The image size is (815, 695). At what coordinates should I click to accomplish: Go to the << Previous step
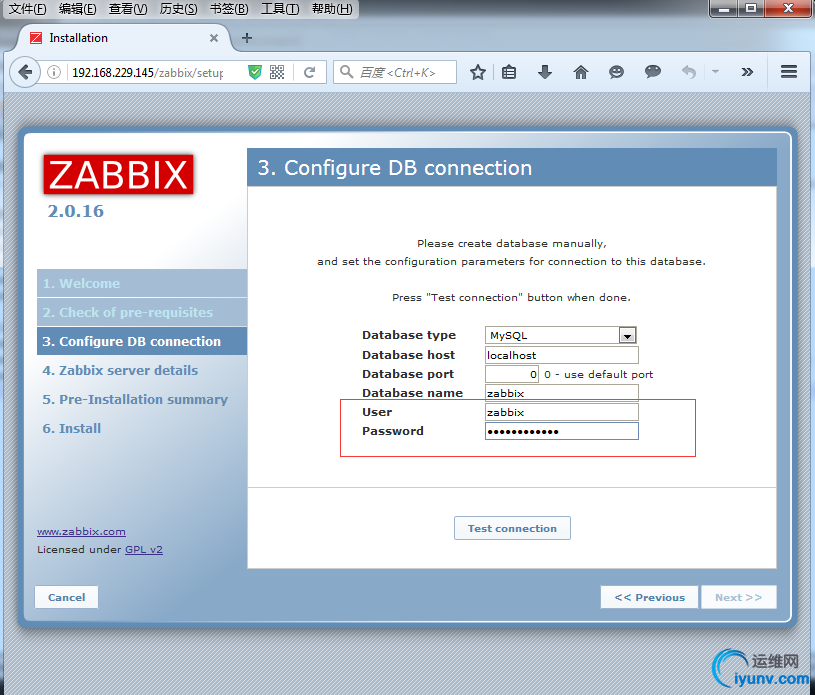pyautogui.click(x=649, y=597)
